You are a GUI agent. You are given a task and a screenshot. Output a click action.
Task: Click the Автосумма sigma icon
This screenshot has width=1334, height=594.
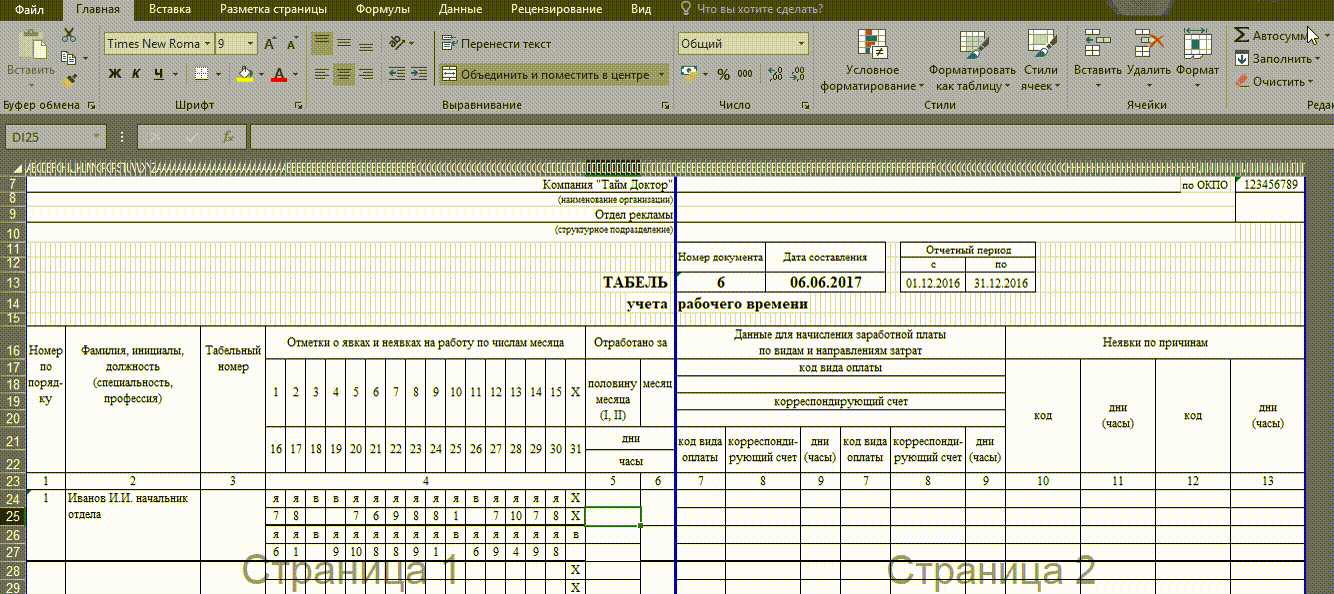click(1241, 35)
